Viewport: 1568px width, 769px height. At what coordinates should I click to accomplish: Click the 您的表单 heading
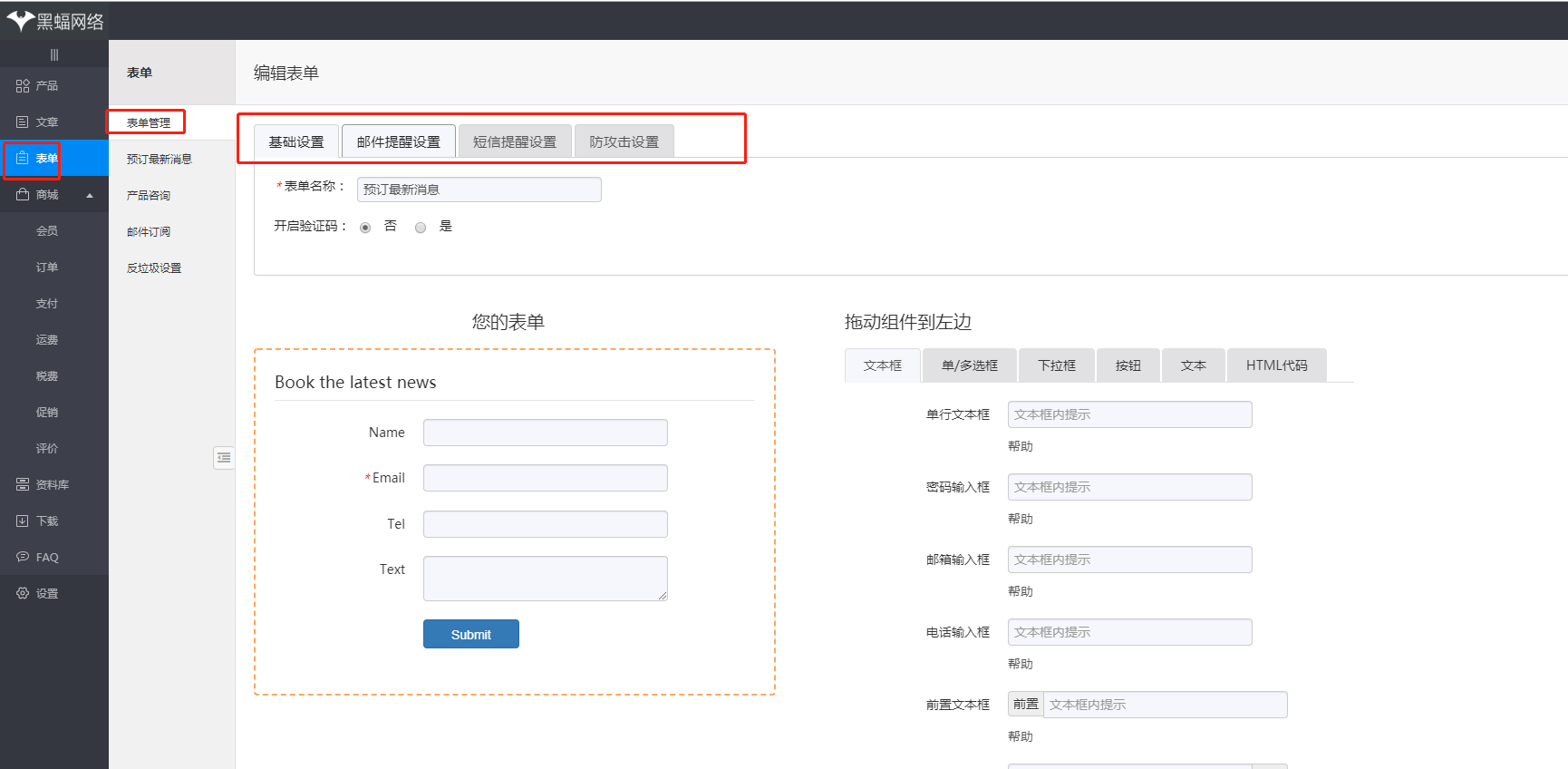508,322
